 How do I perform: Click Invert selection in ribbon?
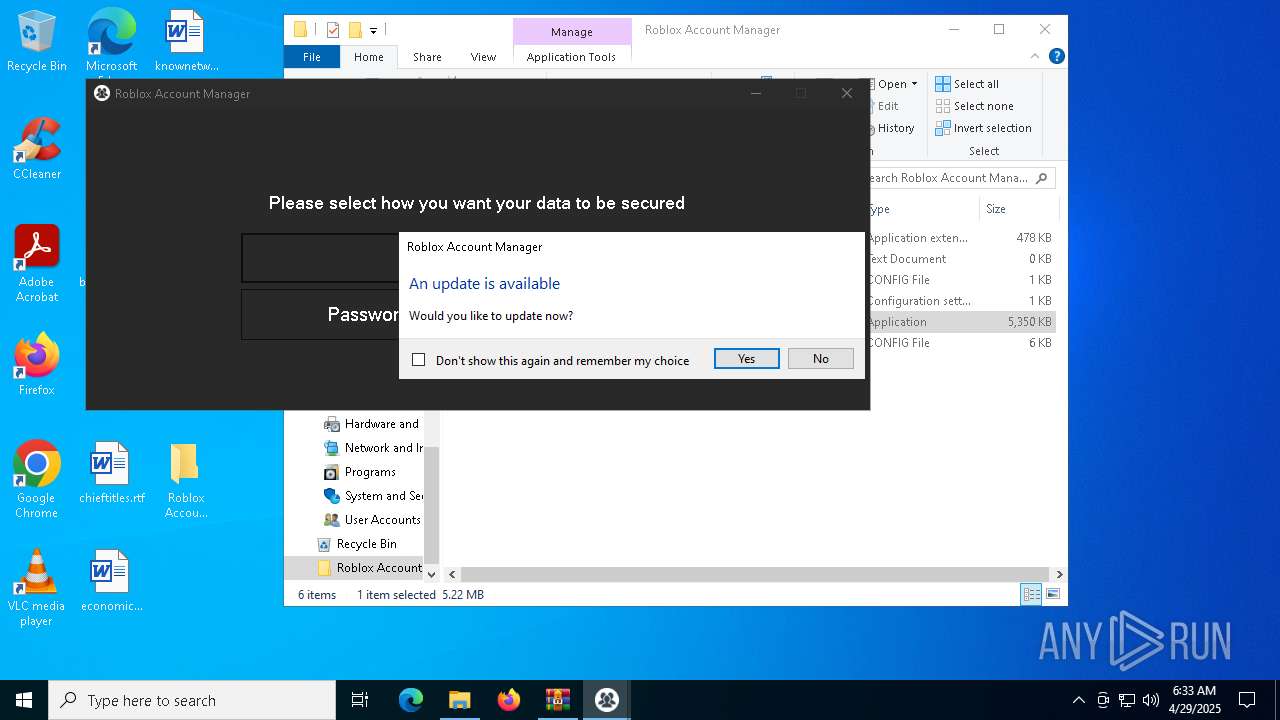[983, 128]
